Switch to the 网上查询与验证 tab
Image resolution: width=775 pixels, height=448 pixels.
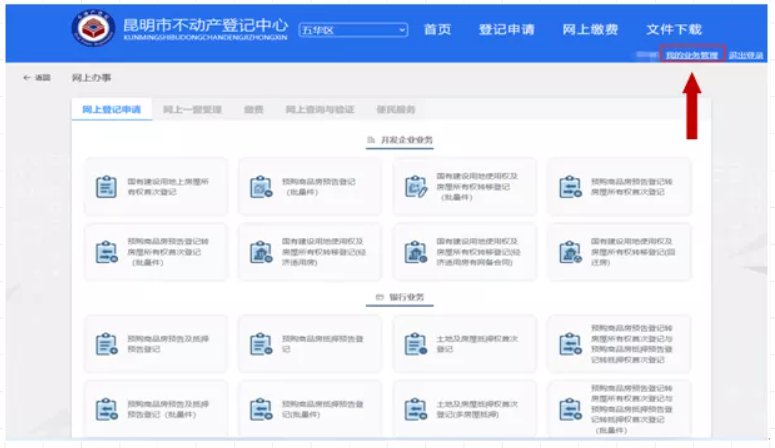click(x=319, y=109)
